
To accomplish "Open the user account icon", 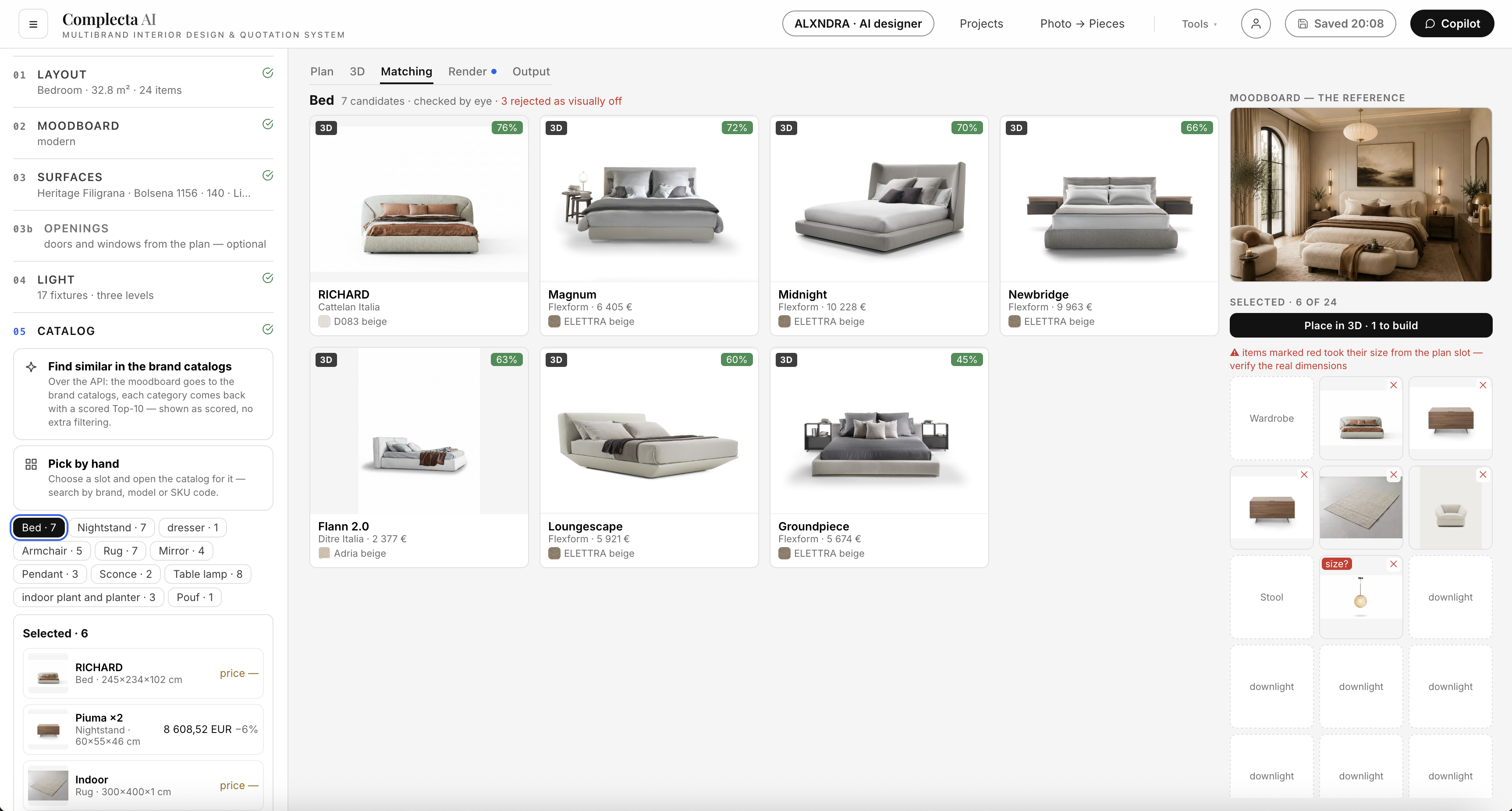I will pyautogui.click(x=1256, y=24).
